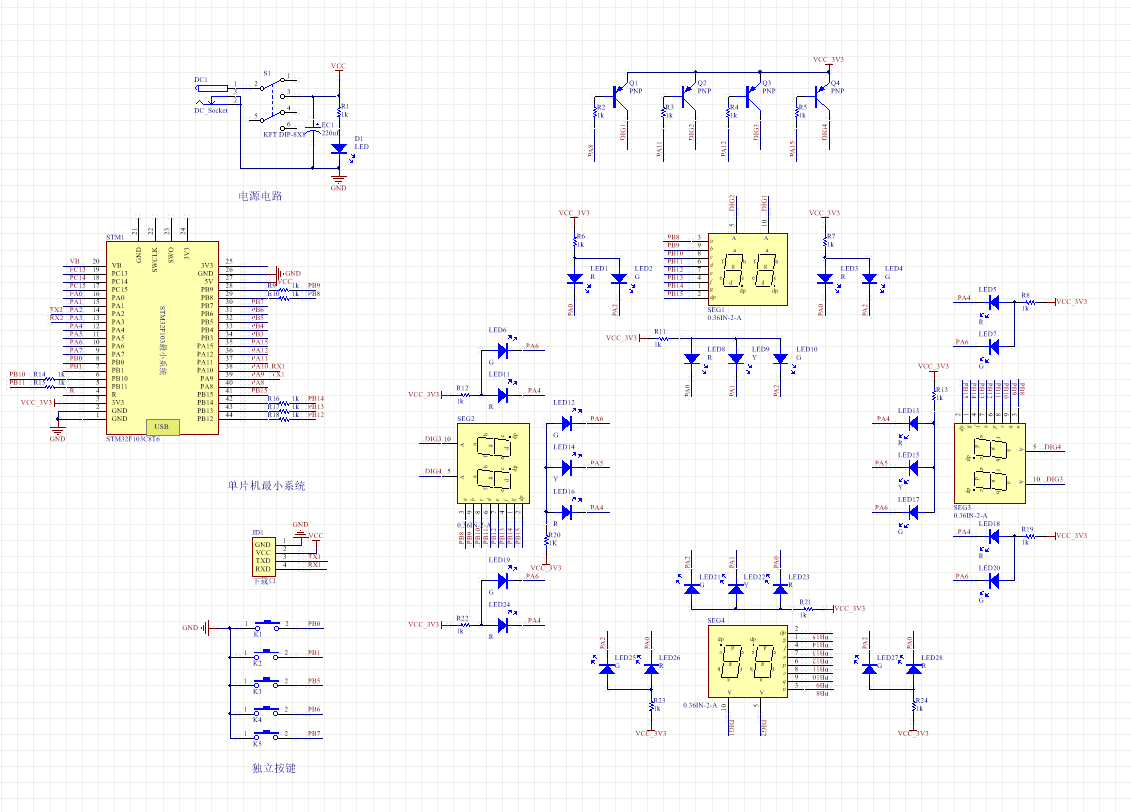
Task: Click the PA8 net label below R2
Action: pos(591,150)
